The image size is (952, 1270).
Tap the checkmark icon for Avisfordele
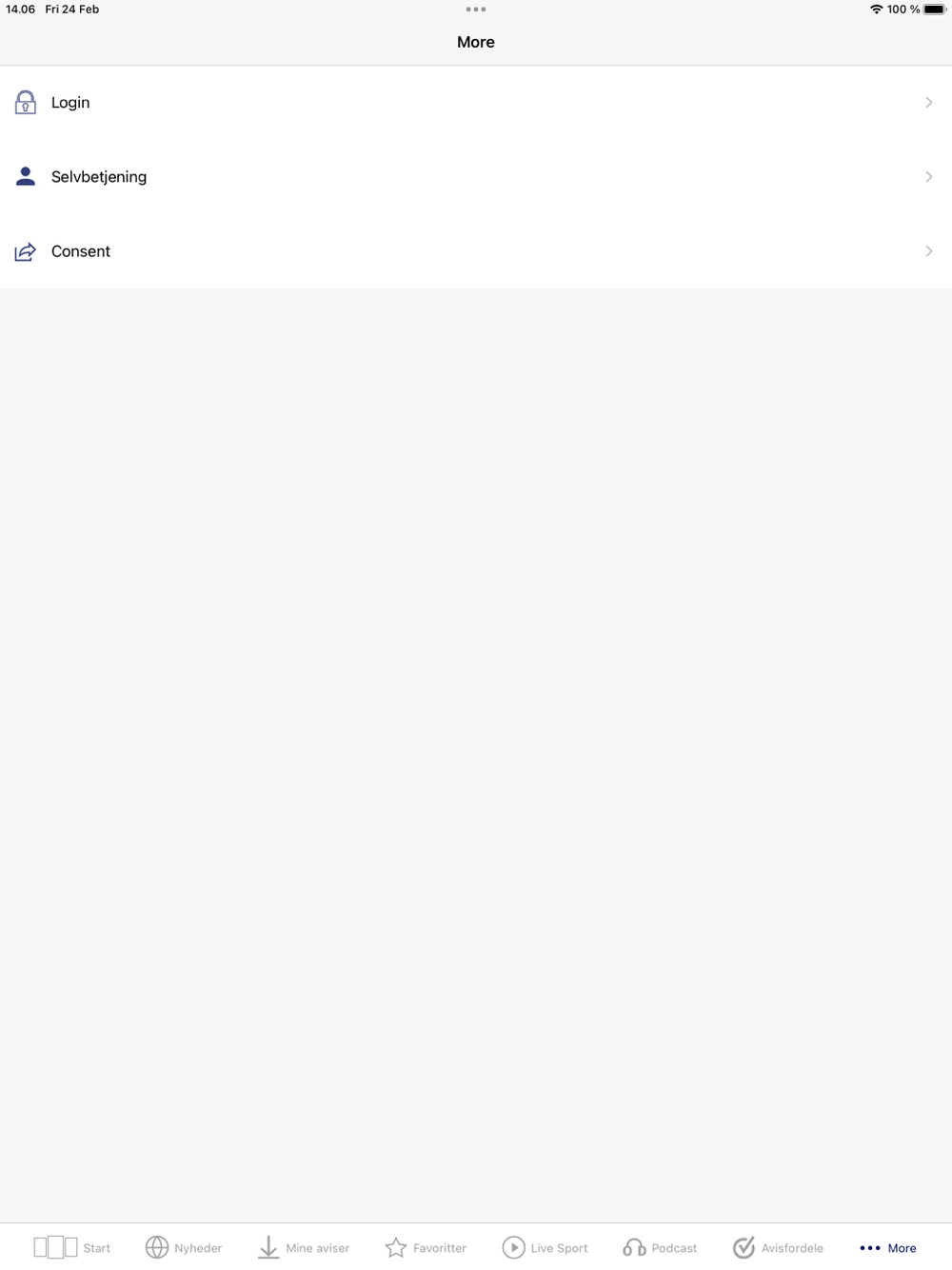(744, 1247)
